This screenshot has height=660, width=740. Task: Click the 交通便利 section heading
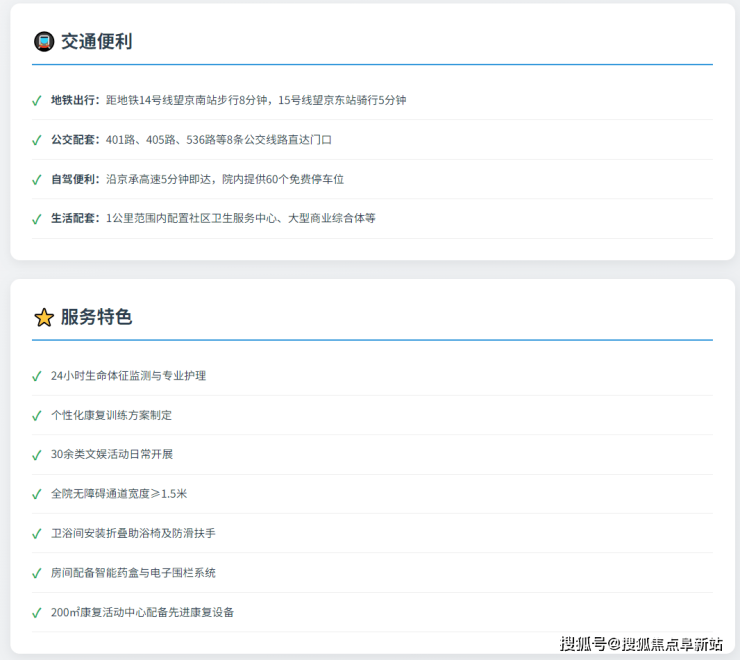[96, 41]
